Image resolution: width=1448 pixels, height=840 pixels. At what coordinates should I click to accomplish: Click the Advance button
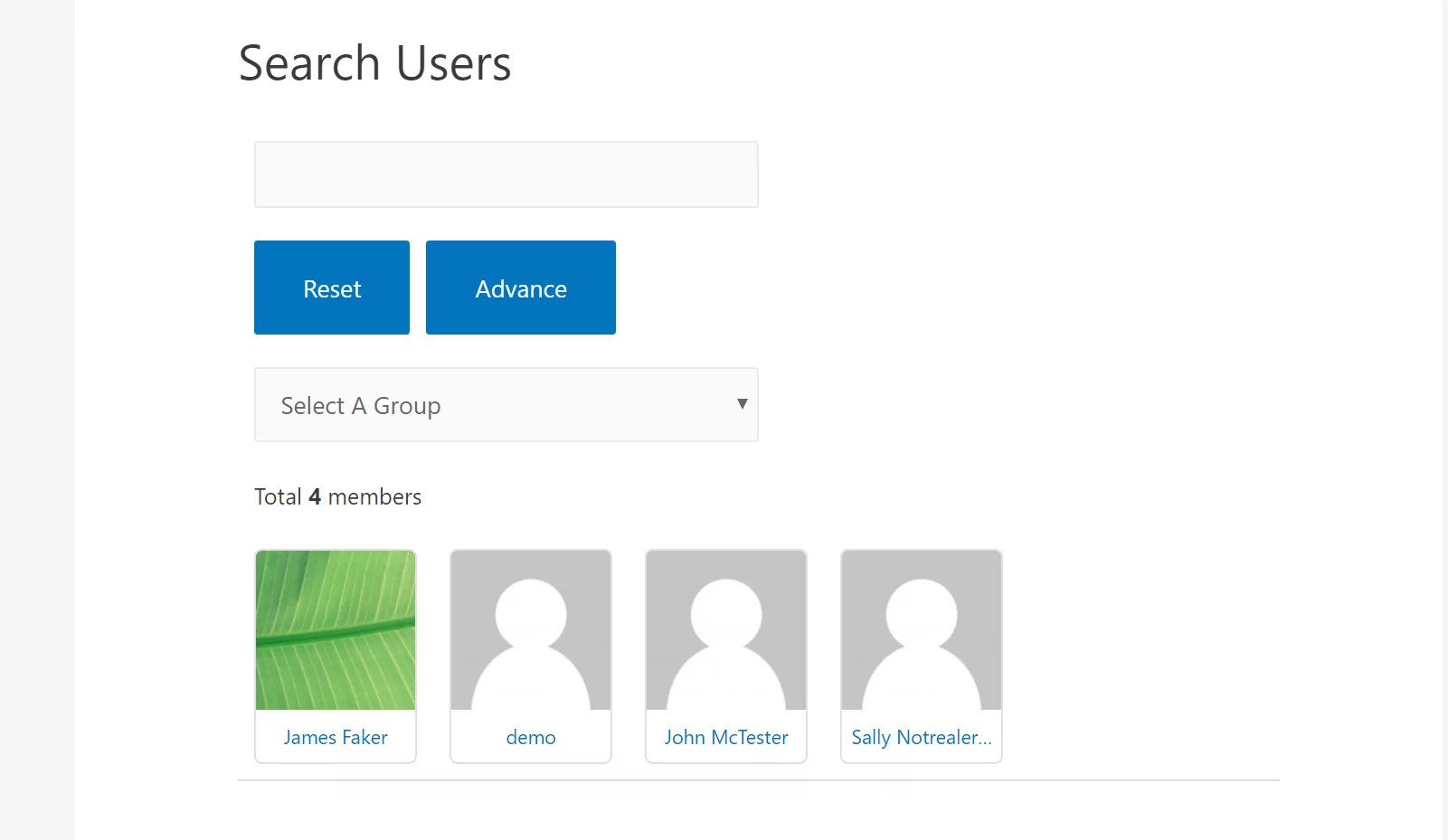pyautogui.click(x=521, y=288)
